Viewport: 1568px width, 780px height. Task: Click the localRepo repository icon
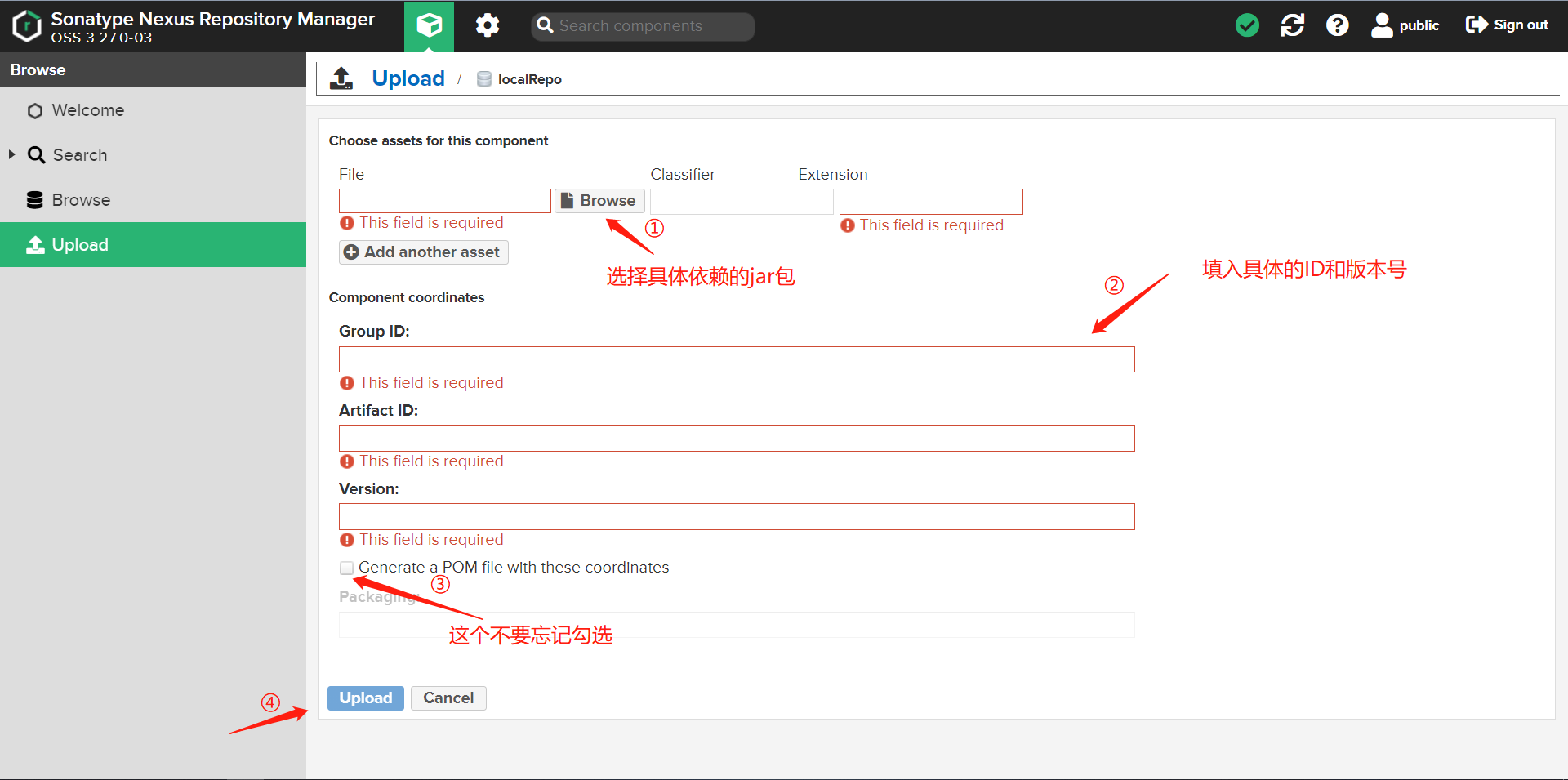[484, 79]
